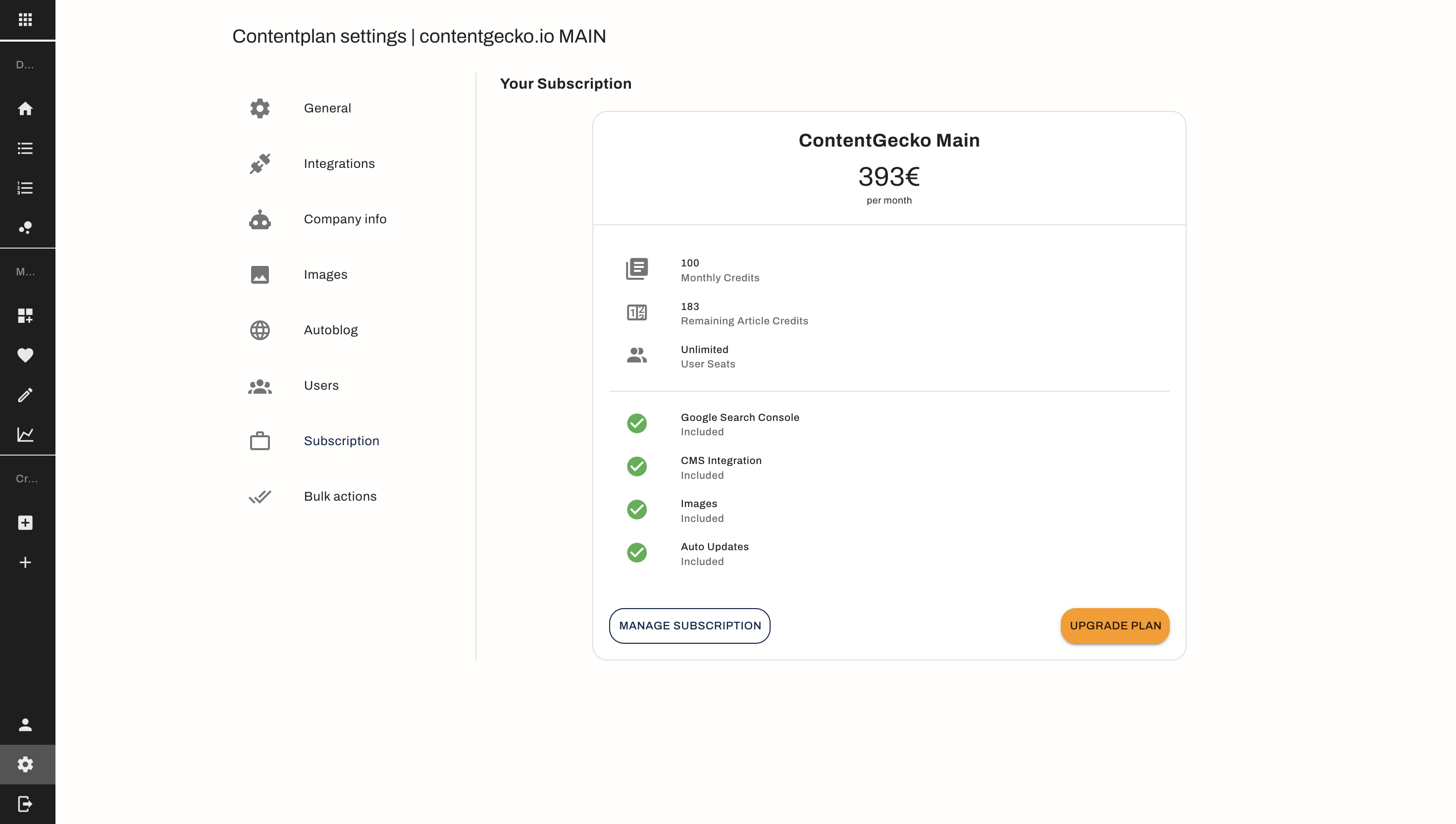The height and width of the screenshot is (824, 1456).
Task: Click the home icon in sidebar
Action: [25, 108]
